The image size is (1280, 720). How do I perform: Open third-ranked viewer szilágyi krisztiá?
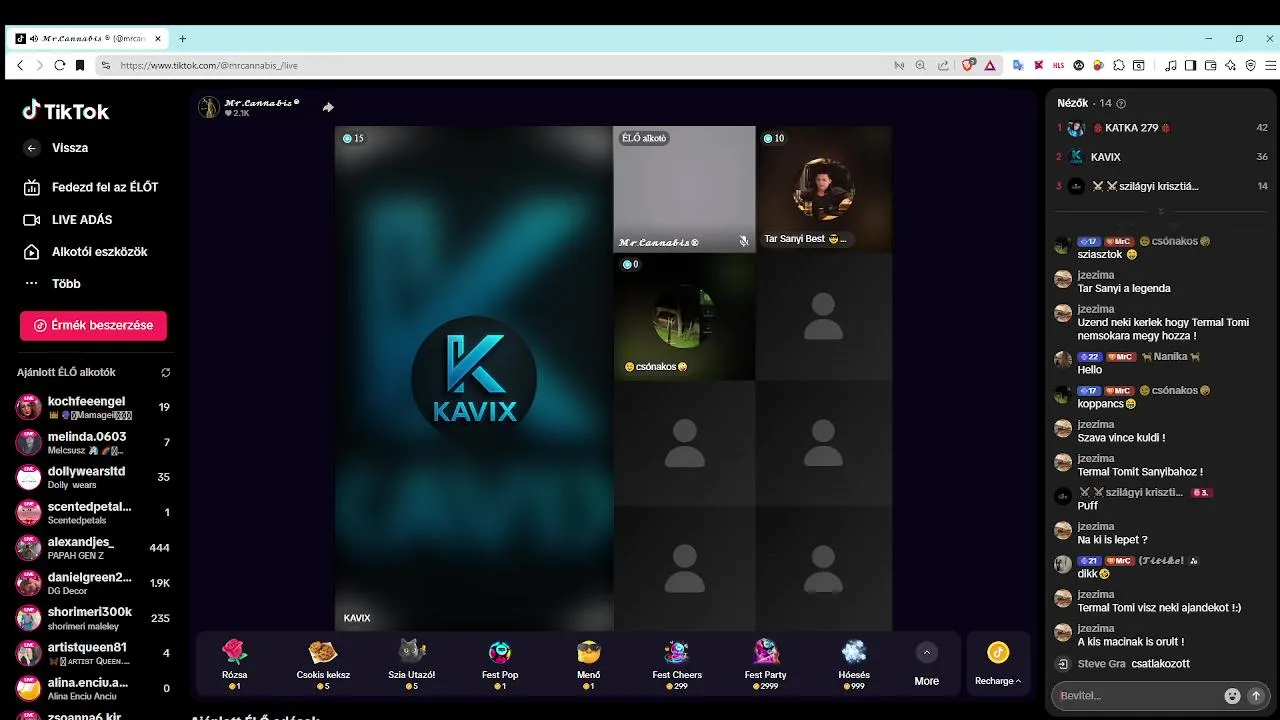1162,186
